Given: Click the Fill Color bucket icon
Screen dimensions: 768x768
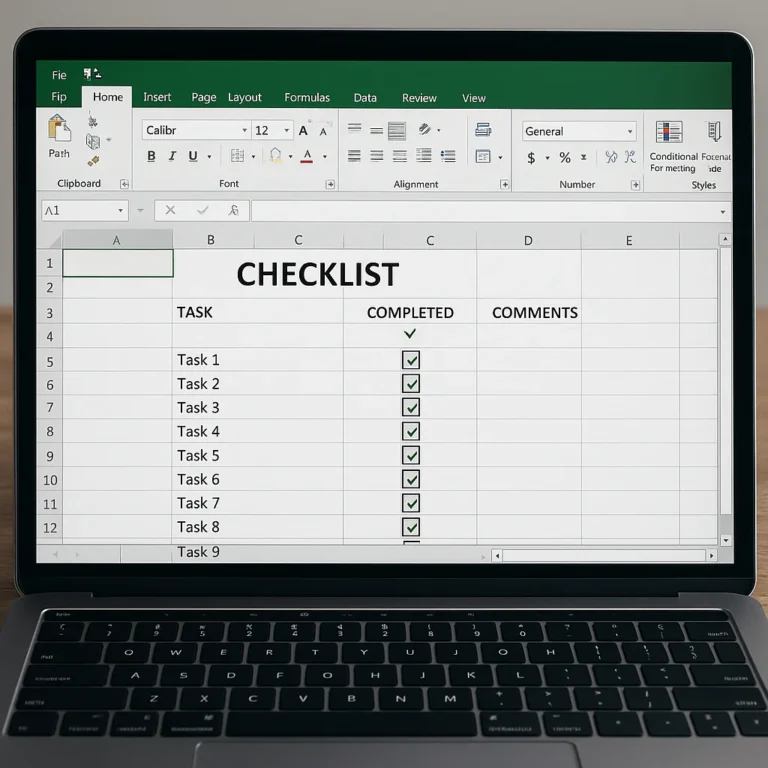Looking at the screenshot, I should 275,156.
